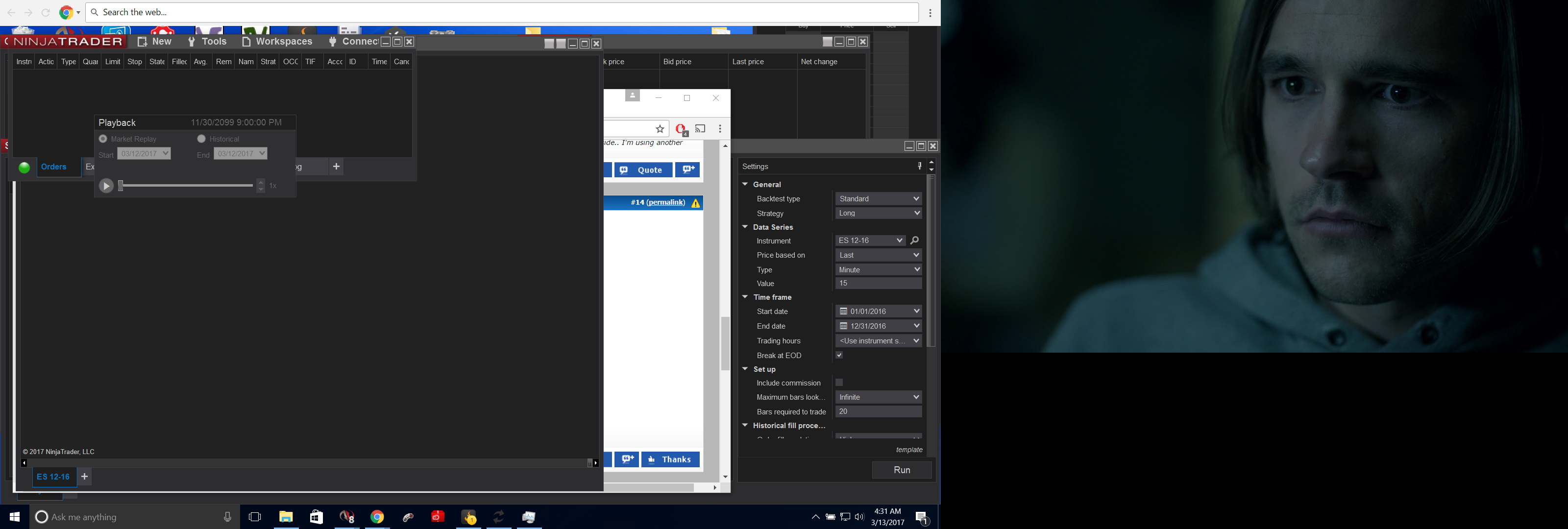The width and height of the screenshot is (1568, 529).
Task: Click the Cortana search box
Action: click(135, 517)
